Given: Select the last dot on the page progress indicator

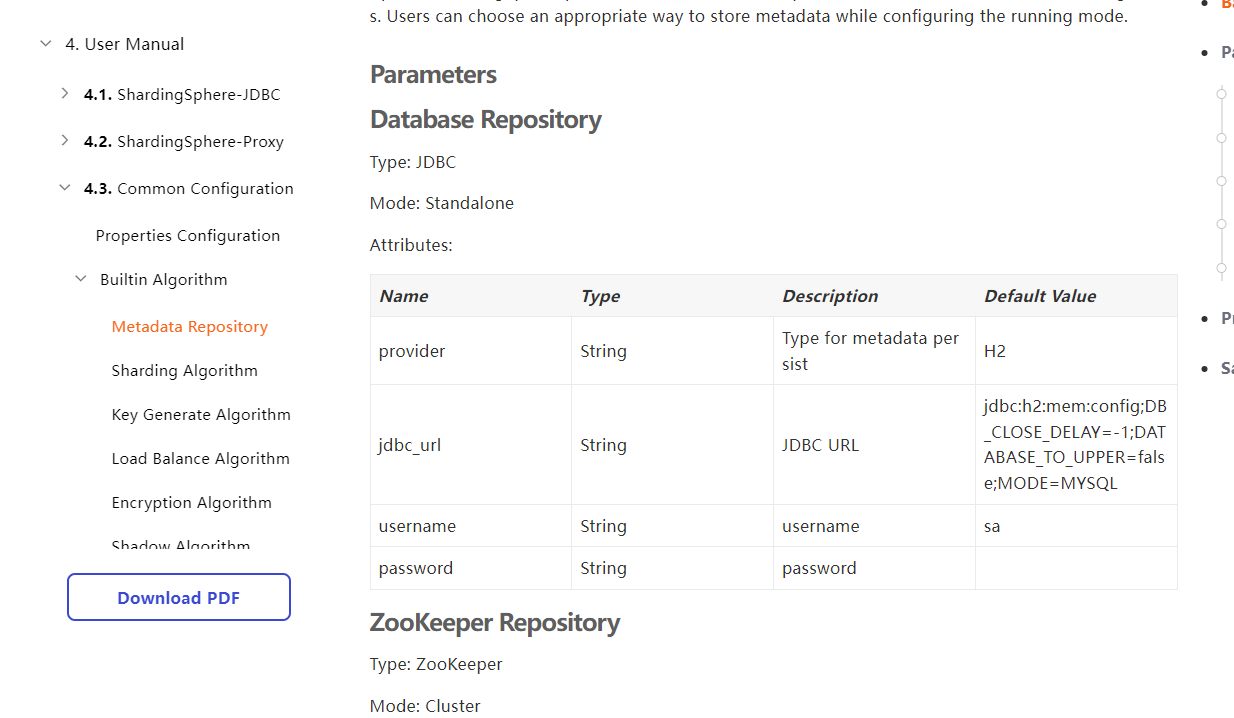Looking at the screenshot, I should click(1221, 268).
